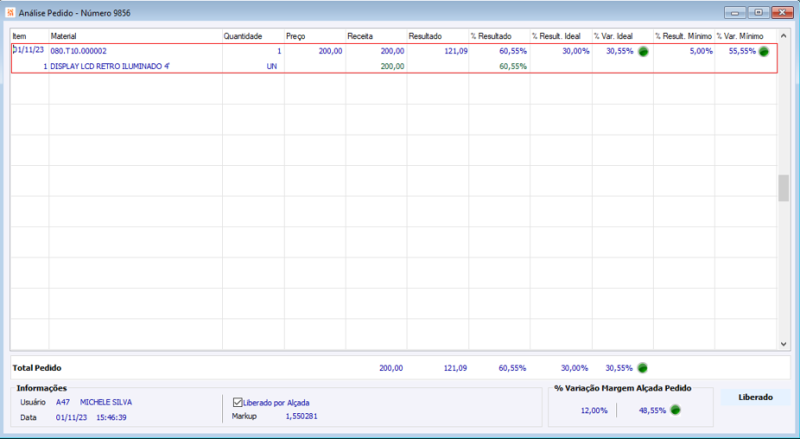
Task: Click green indicator beside 48,55% margin
Action: click(676, 409)
